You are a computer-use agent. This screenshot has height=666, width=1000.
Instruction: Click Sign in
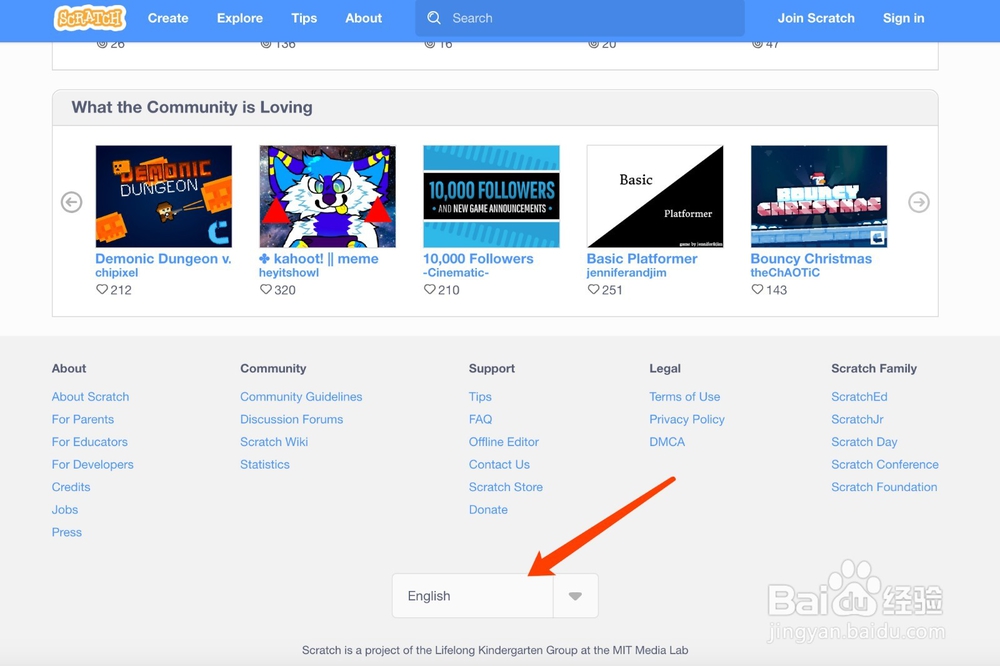point(903,18)
